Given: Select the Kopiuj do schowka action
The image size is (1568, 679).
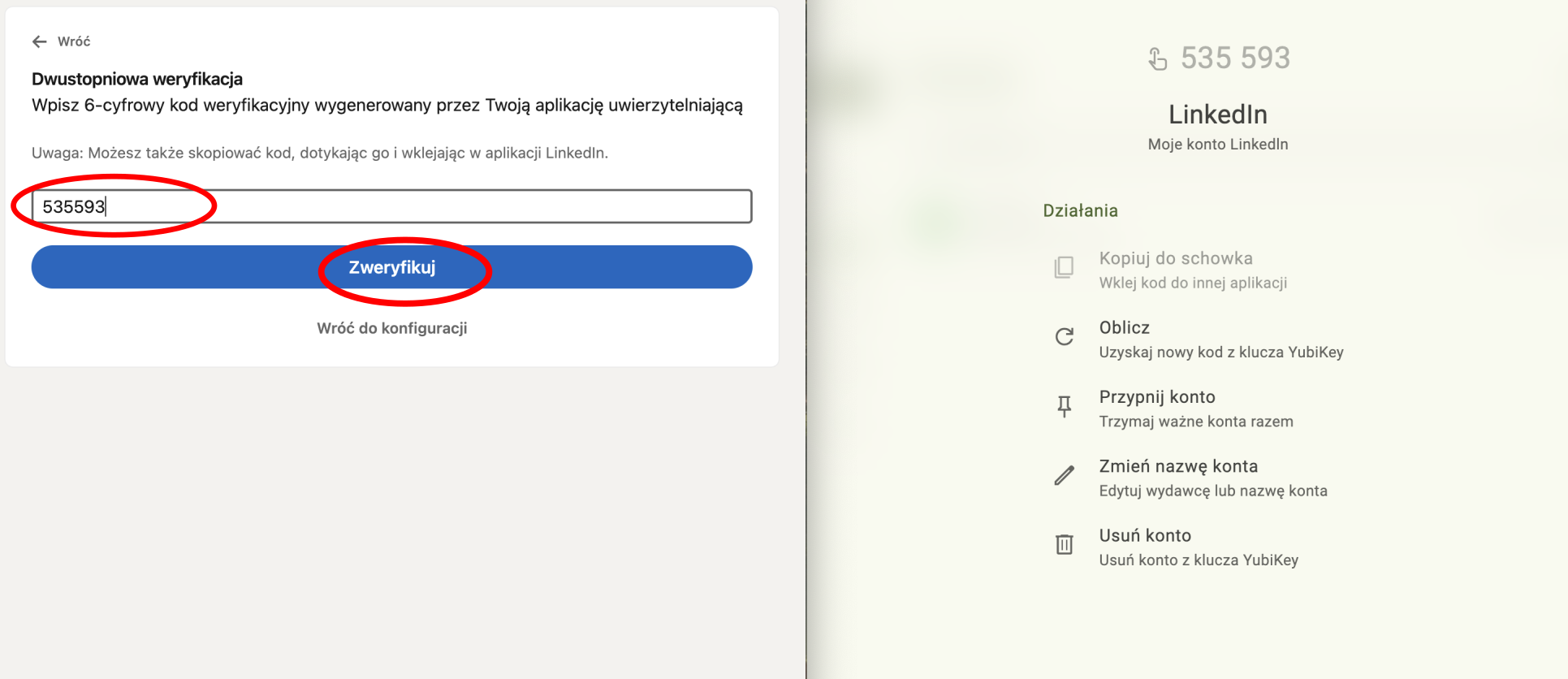Looking at the screenshot, I should tap(1175, 258).
